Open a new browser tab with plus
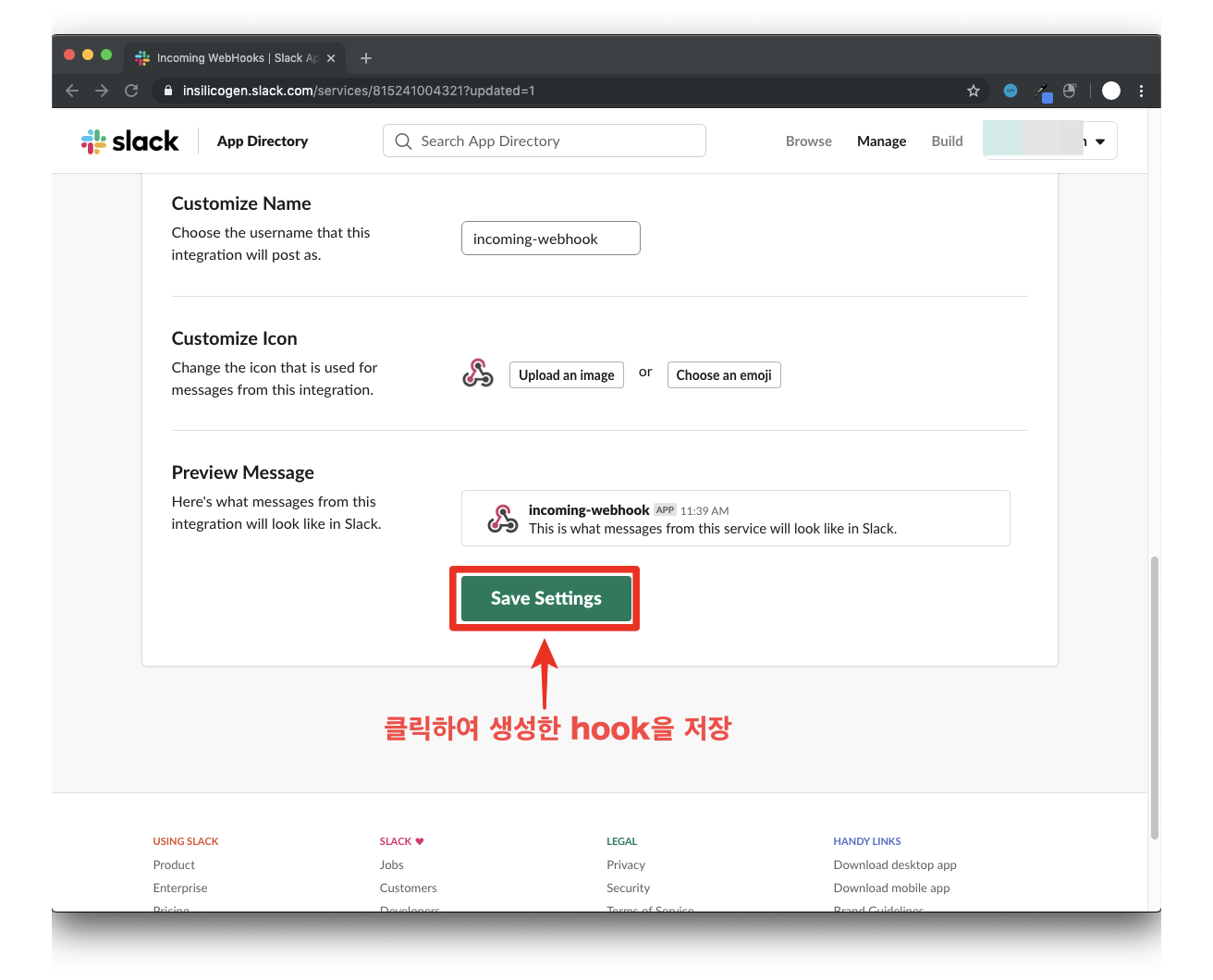 coord(366,58)
